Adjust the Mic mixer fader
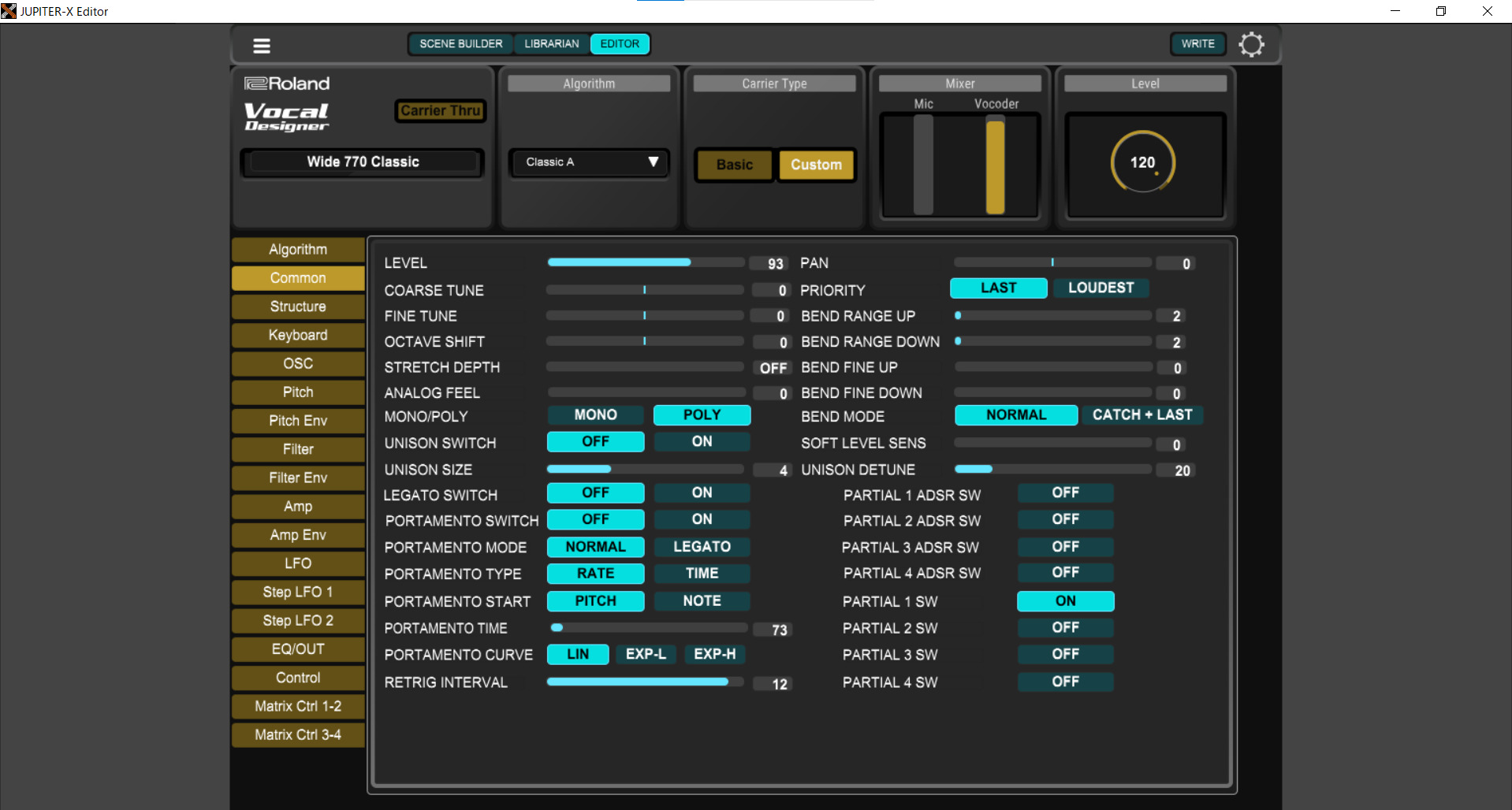The height and width of the screenshot is (810, 1512). click(x=923, y=165)
